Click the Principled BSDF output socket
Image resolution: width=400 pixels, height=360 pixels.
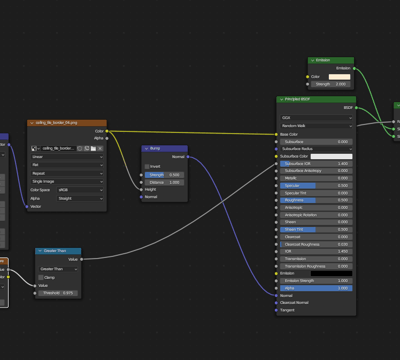(x=356, y=108)
